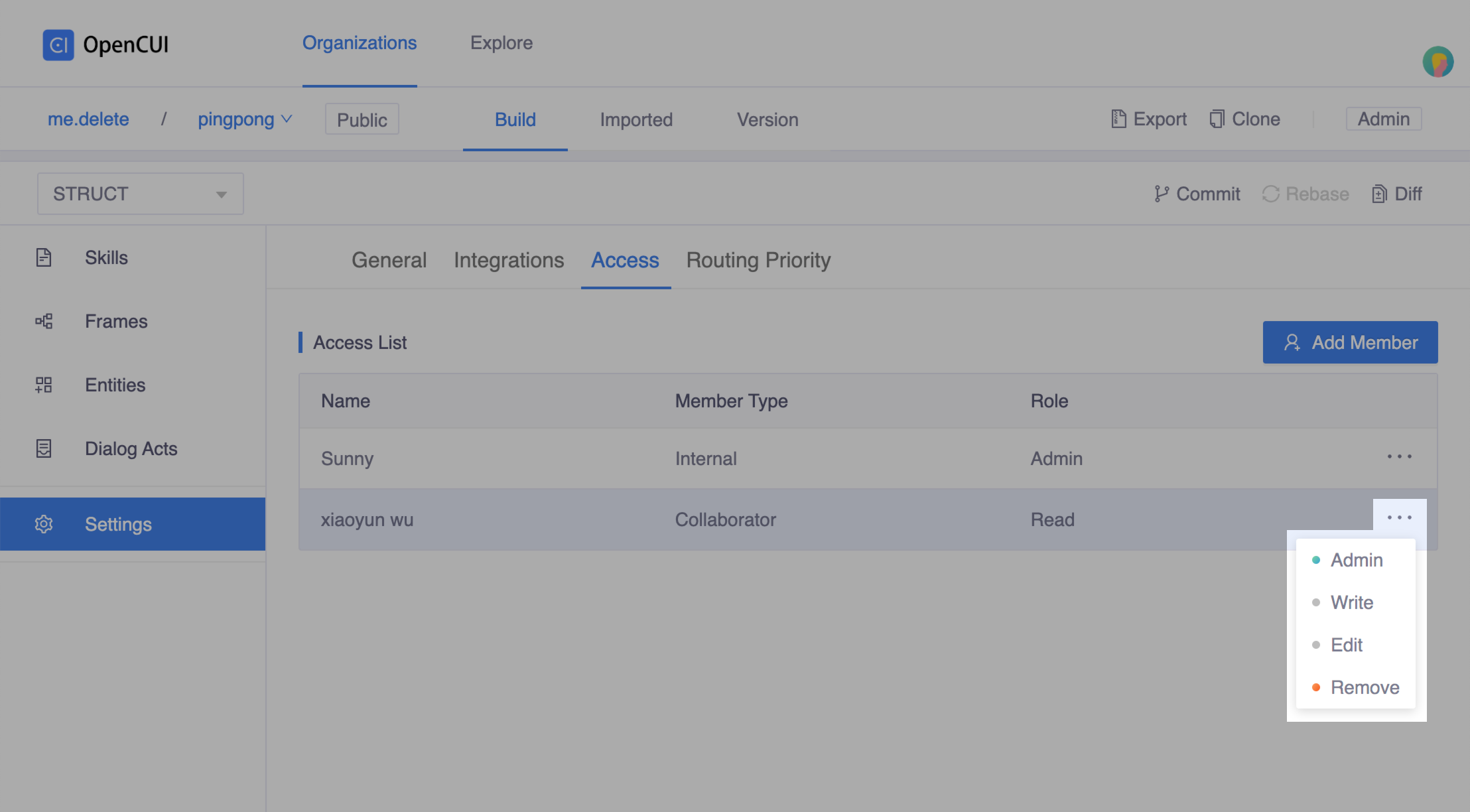Click the Entities icon in the sidebar

click(x=44, y=385)
